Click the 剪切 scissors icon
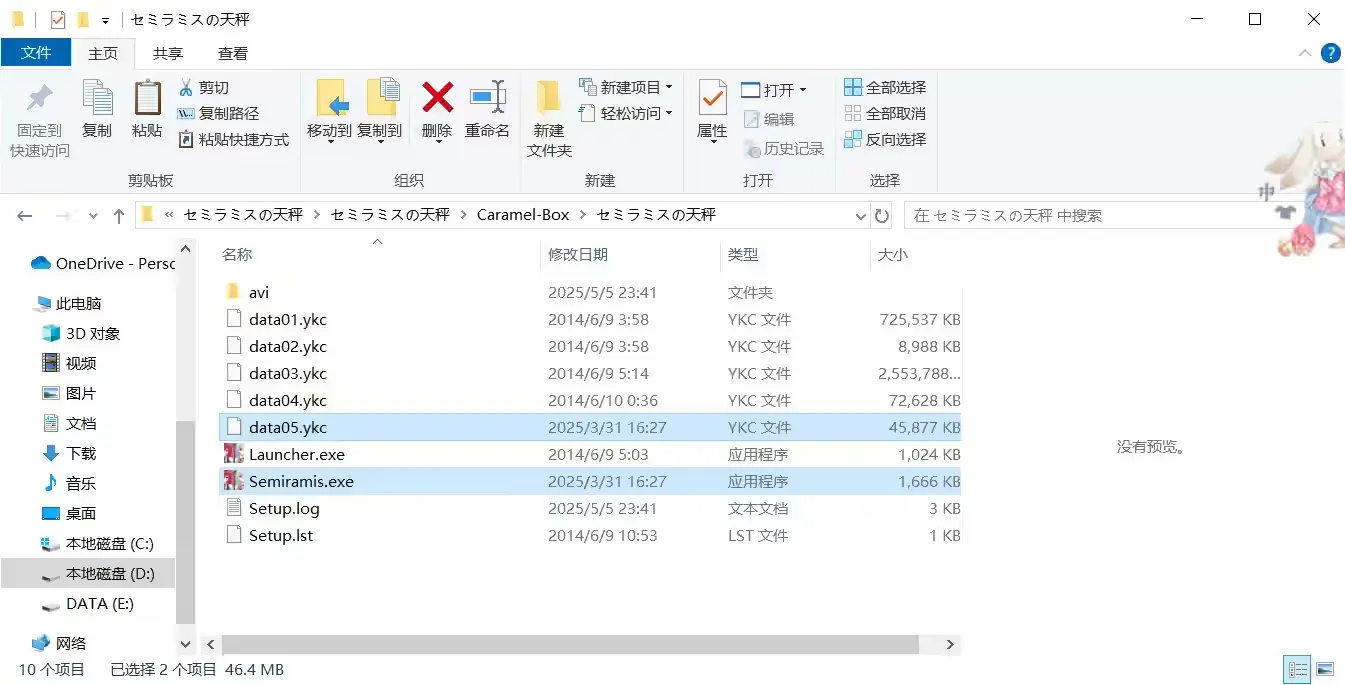 click(x=185, y=88)
